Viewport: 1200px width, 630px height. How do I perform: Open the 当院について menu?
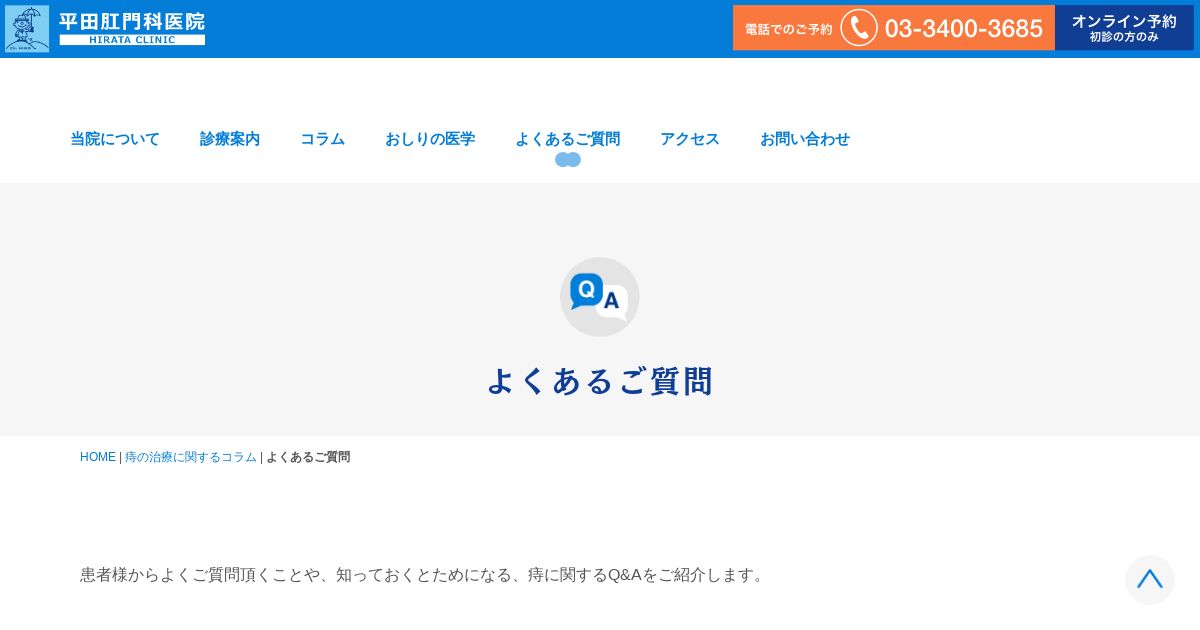[115, 139]
